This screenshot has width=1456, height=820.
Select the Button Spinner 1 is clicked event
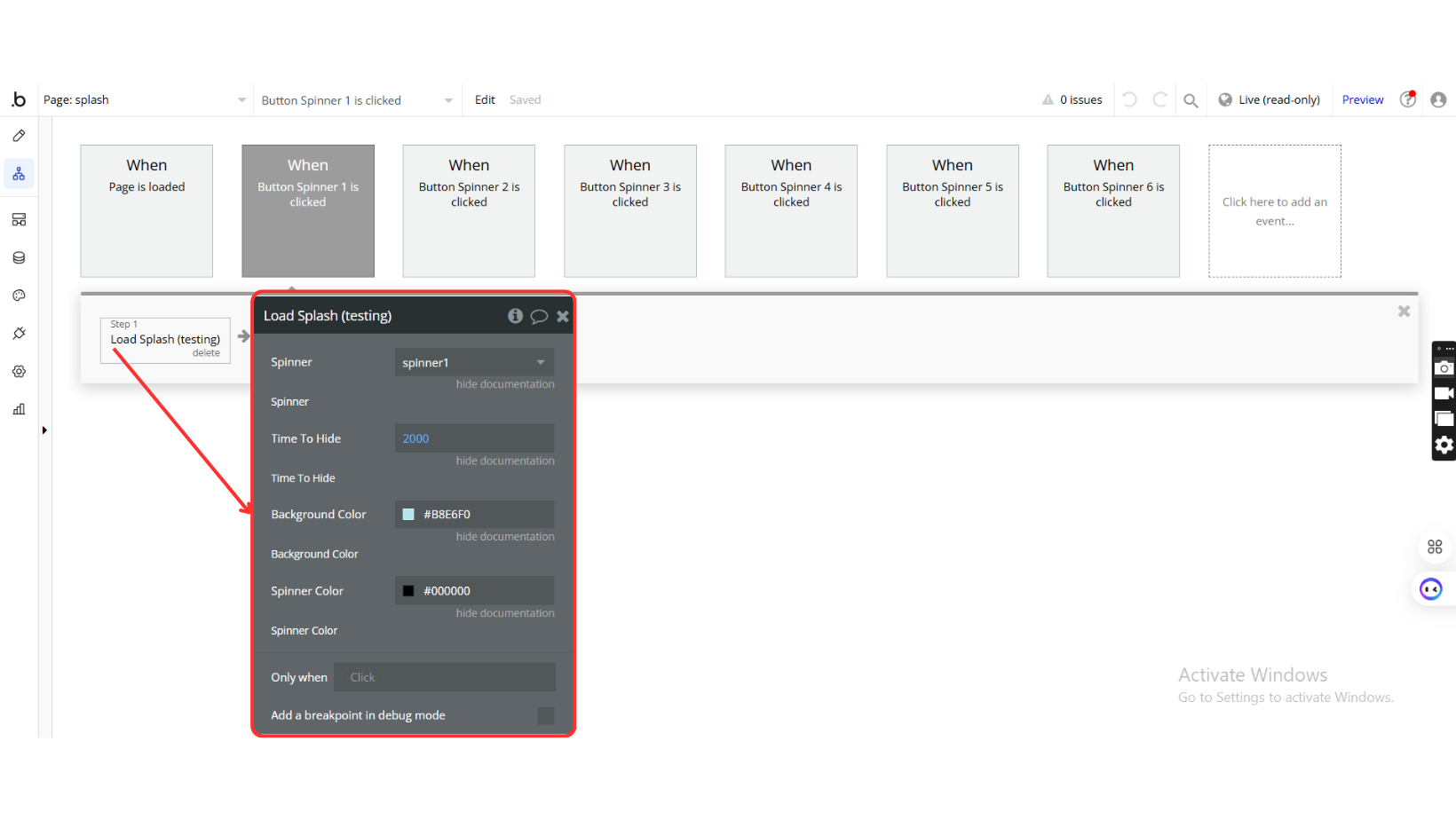click(308, 211)
